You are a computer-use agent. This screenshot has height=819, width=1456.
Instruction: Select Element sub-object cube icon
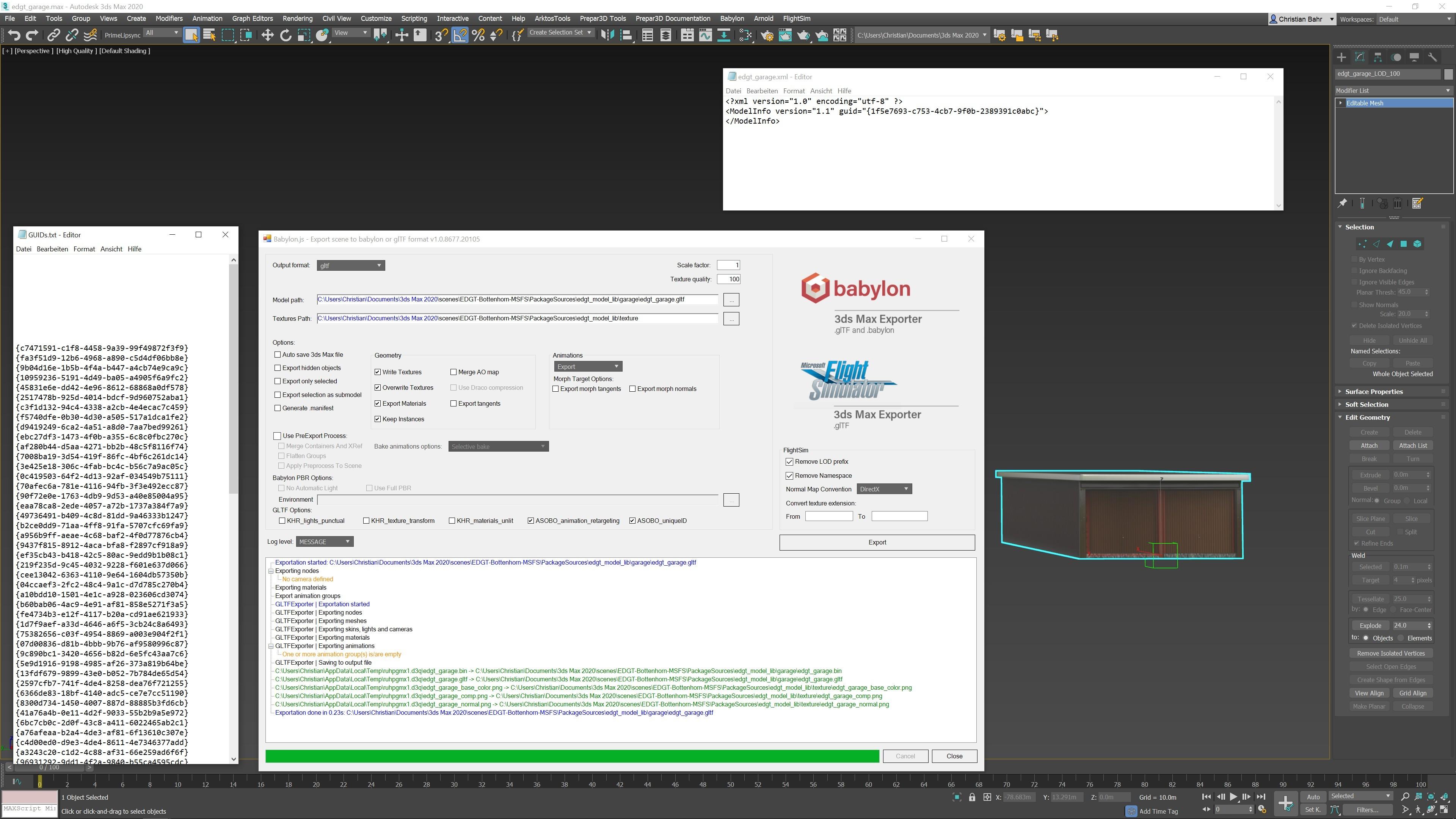pyautogui.click(x=1417, y=244)
